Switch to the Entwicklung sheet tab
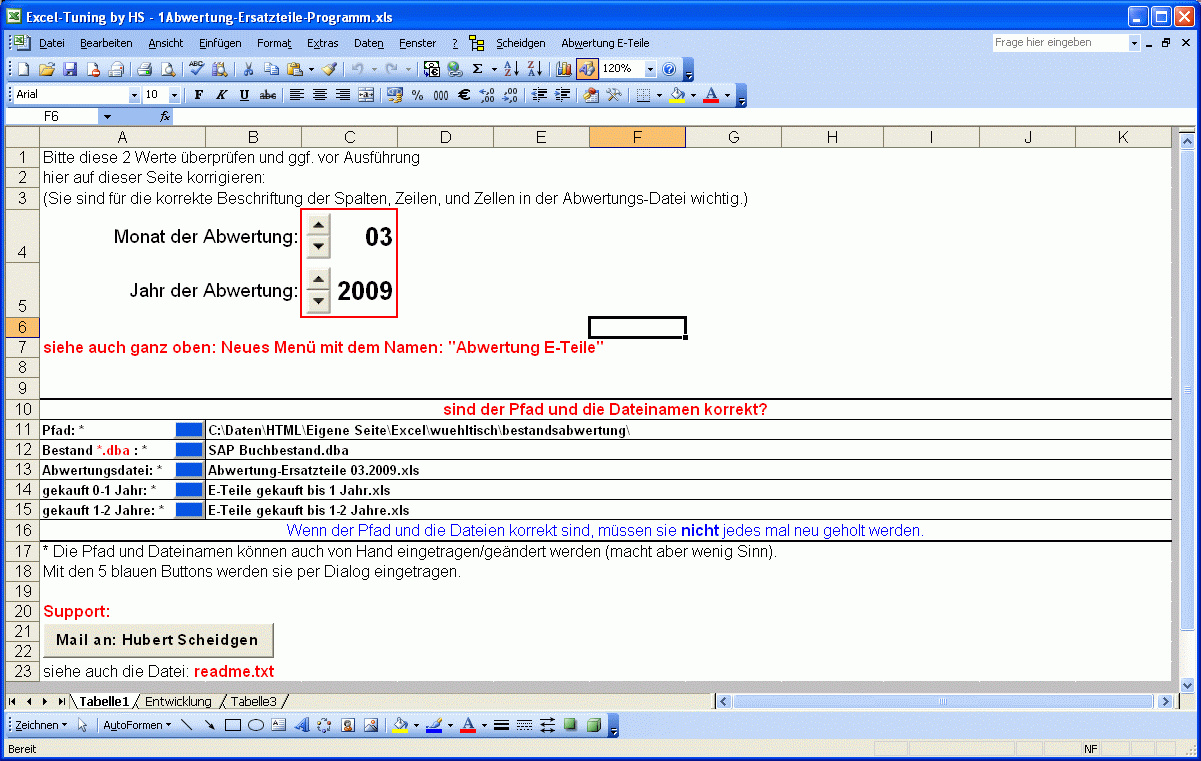The width and height of the screenshot is (1201, 761). click(178, 701)
